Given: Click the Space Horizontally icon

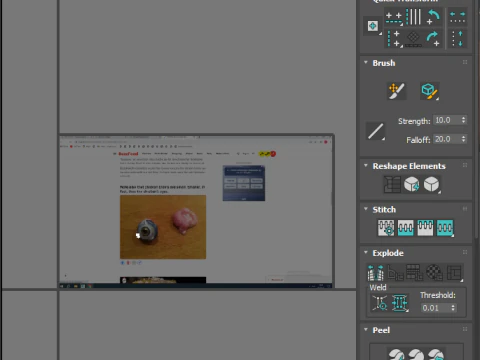Looking at the screenshot, I should click(x=457, y=17).
